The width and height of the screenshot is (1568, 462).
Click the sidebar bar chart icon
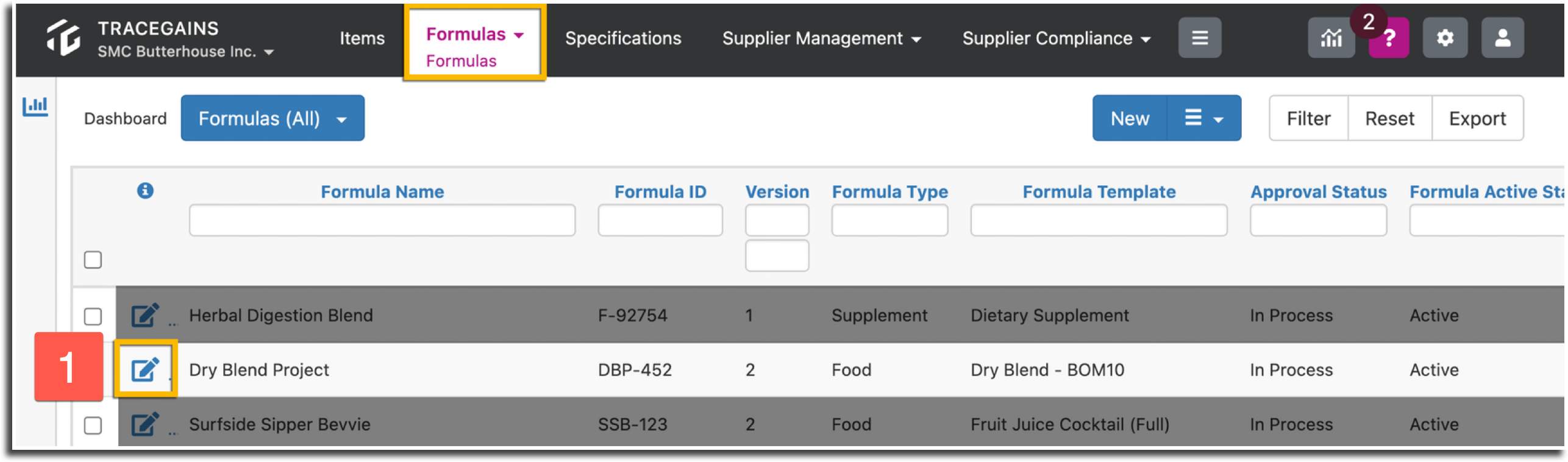pyautogui.click(x=35, y=107)
